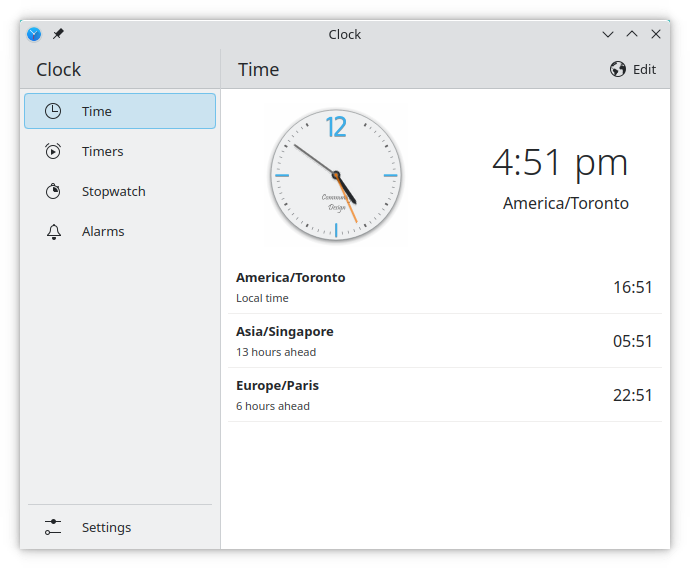690x569 pixels.
Task: Minimize the Clock window
Action: point(608,34)
